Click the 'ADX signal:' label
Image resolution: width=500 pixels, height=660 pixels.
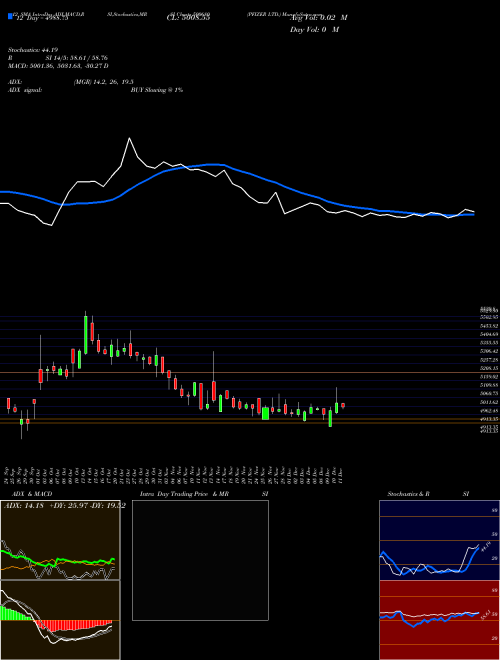coord(25,90)
